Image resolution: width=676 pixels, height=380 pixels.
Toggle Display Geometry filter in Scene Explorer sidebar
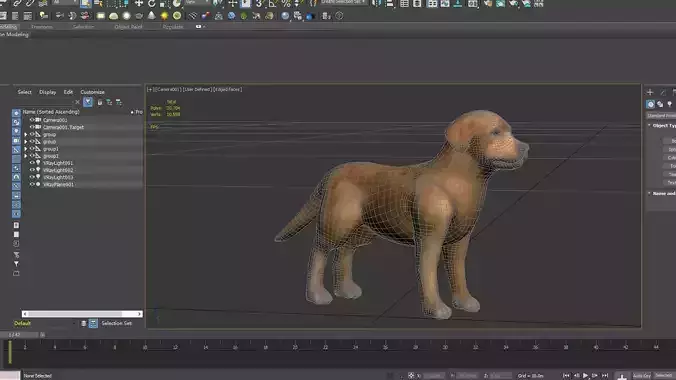[x=16, y=113]
